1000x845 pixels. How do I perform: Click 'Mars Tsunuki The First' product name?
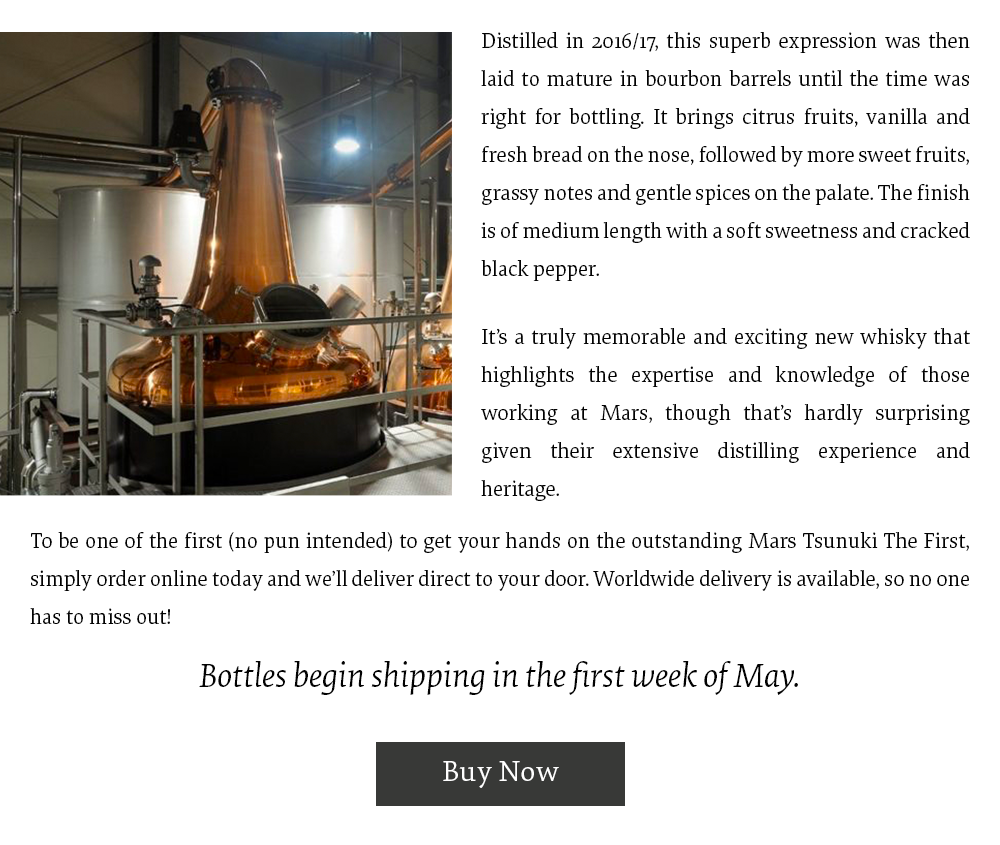tap(856, 541)
